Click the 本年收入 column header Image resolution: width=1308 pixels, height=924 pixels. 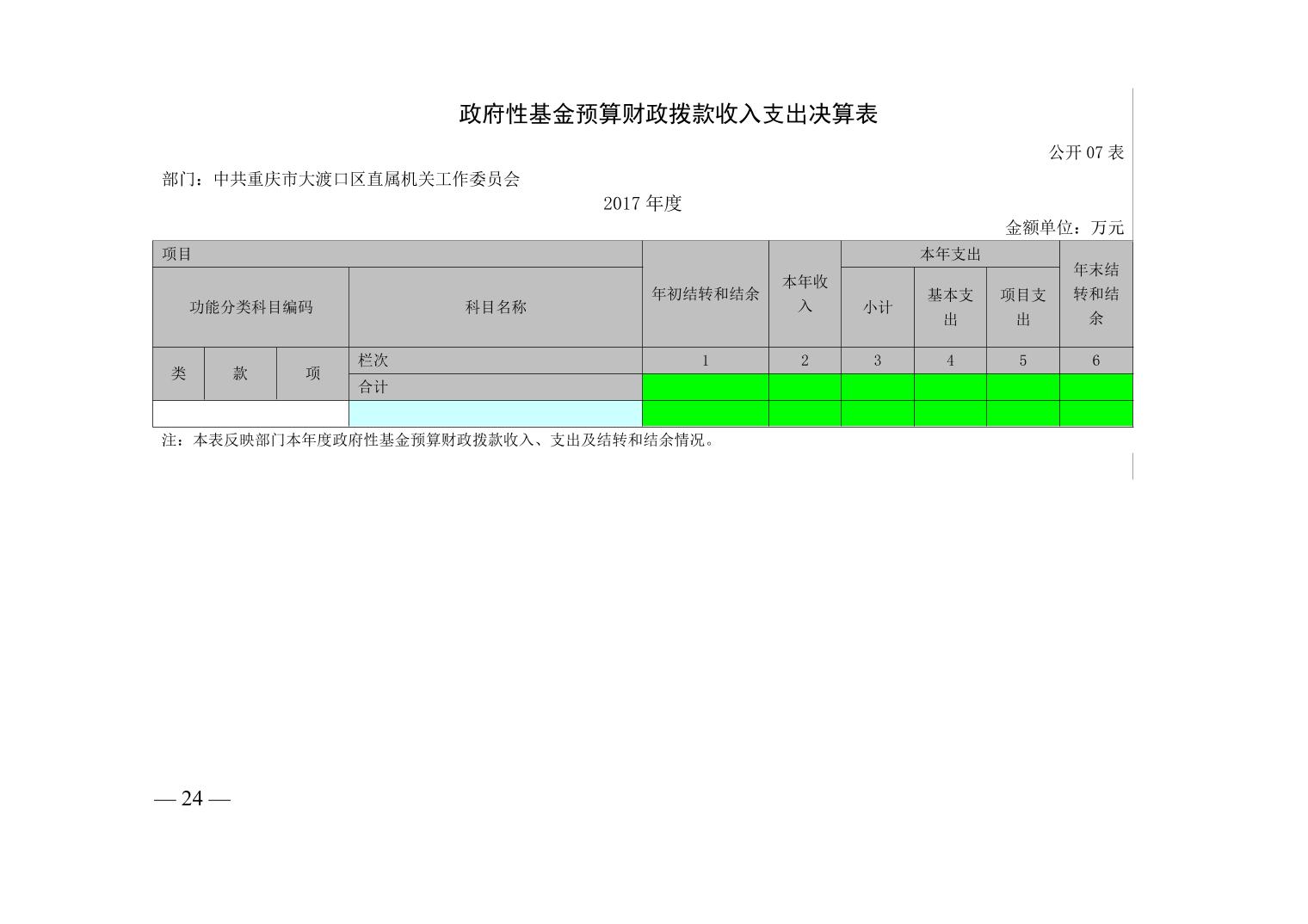805,294
